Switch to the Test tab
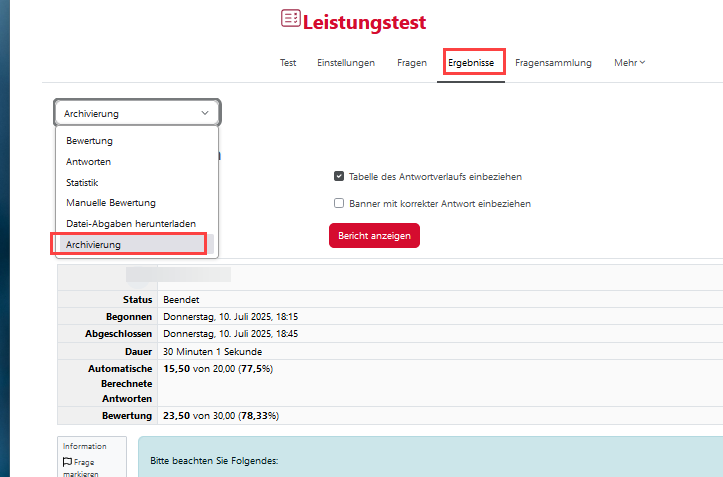This screenshot has height=477, width=723. click(x=287, y=63)
